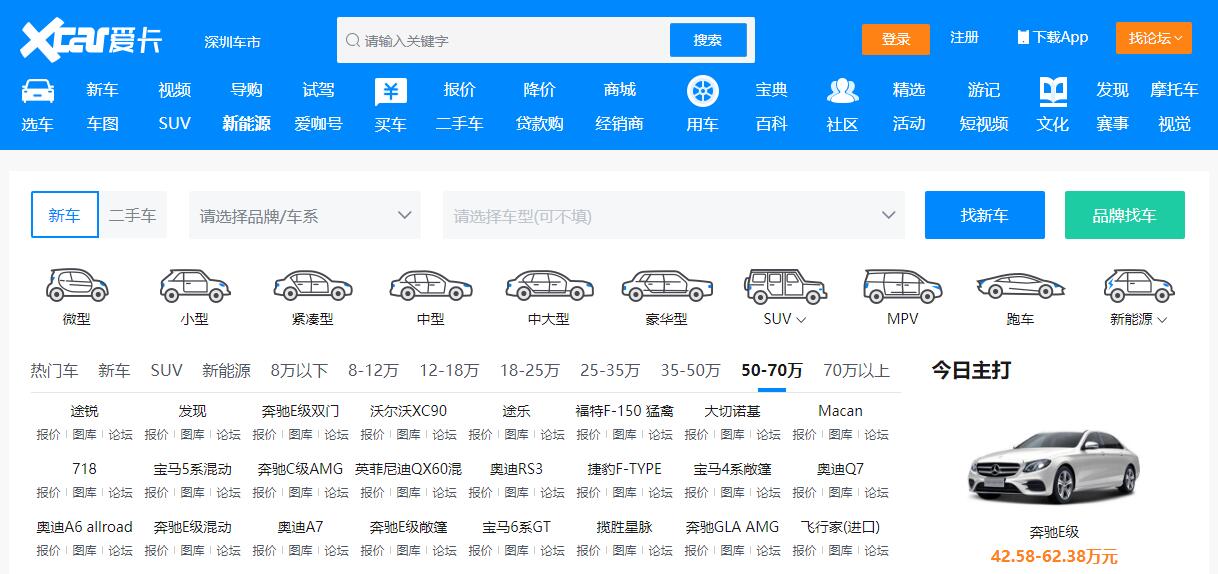Switch to the 新车 search tab
Screen dimensions: 1218x574
click(x=65, y=215)
